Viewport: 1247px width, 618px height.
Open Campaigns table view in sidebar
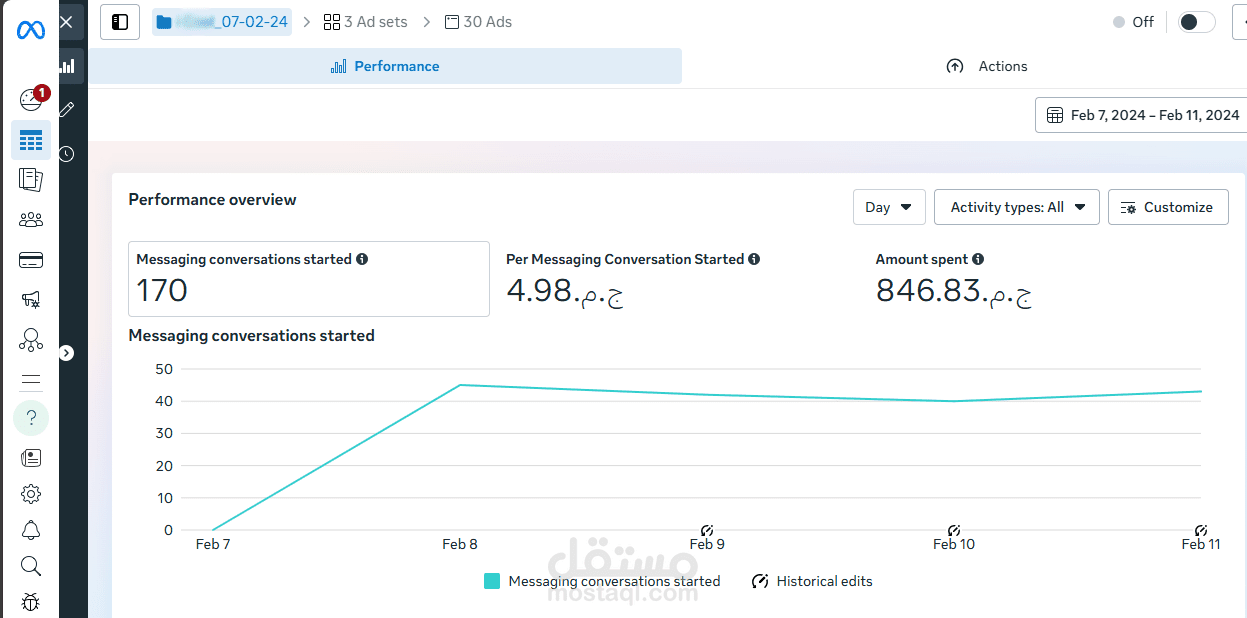click(x=31, y=140)
